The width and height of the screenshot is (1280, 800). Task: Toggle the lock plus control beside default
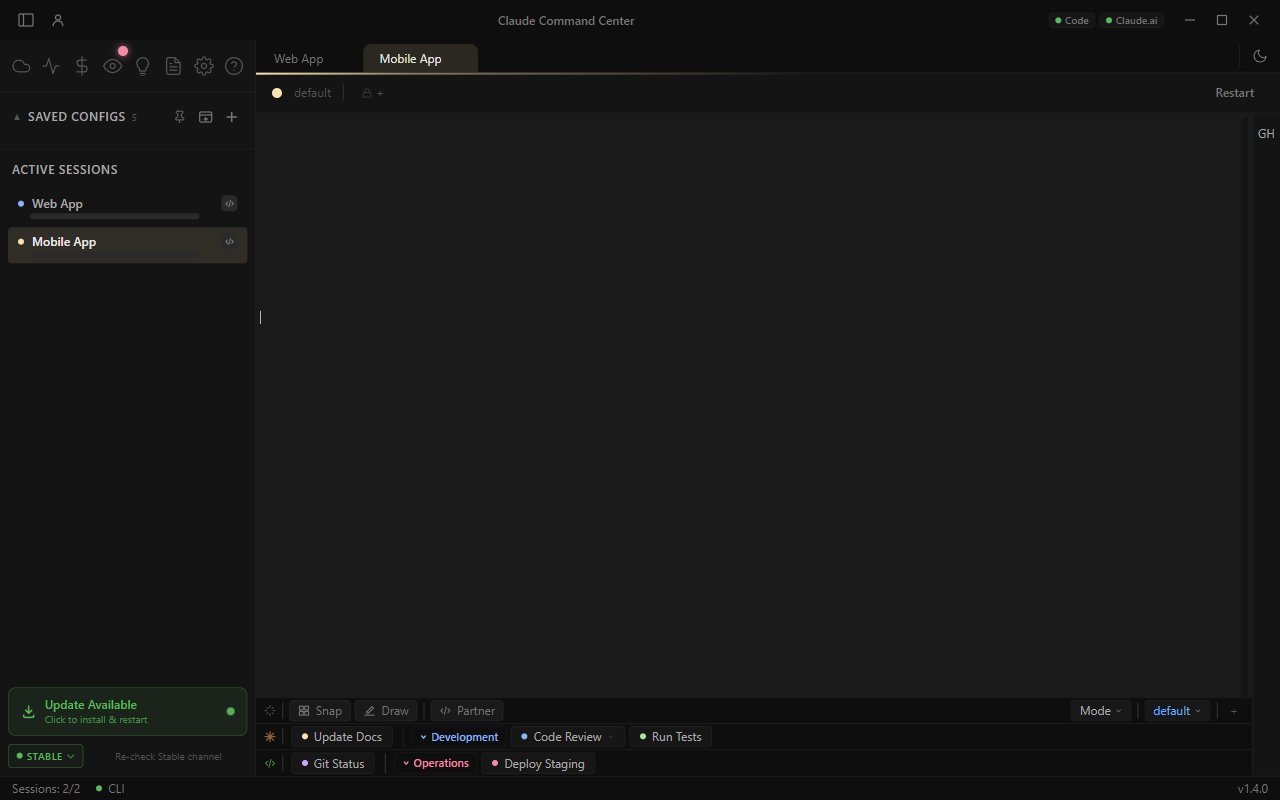373,93
